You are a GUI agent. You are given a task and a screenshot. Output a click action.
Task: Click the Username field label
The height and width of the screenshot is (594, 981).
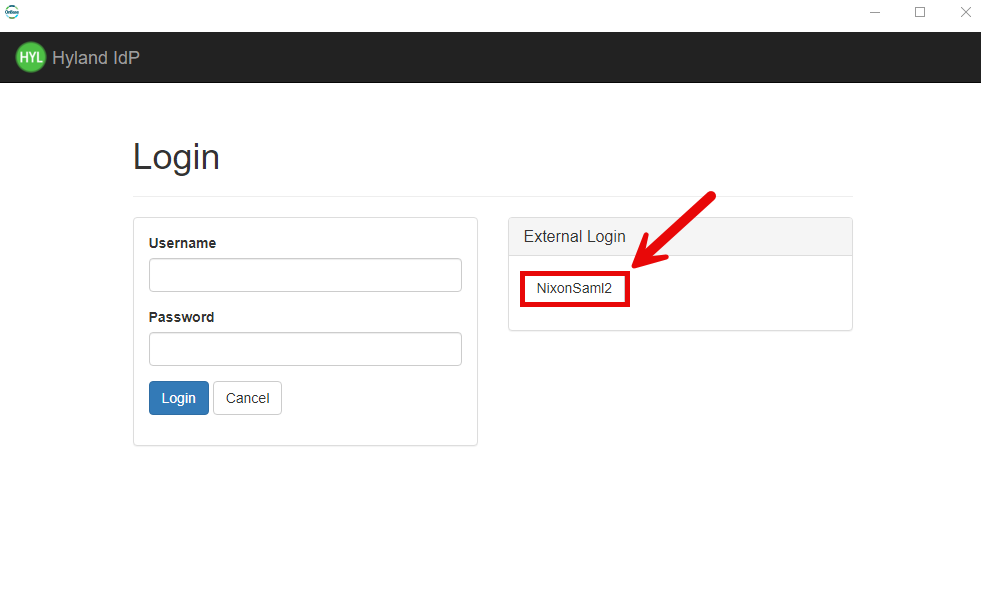(x=182, y=243)
